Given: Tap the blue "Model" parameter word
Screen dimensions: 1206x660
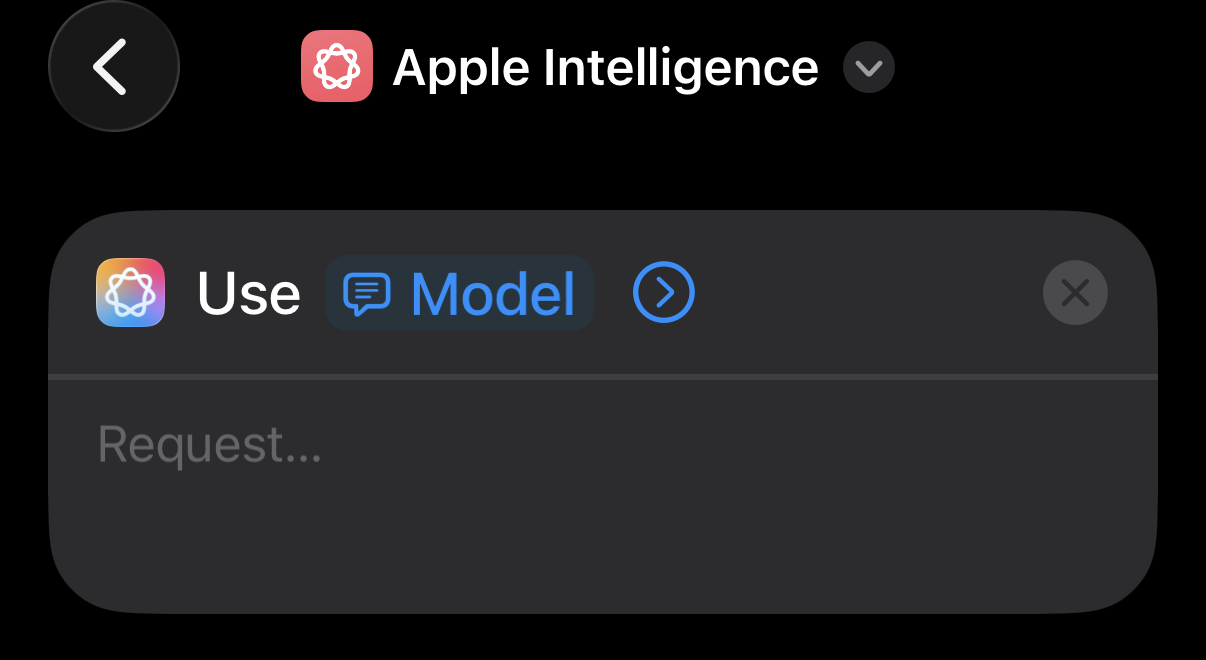Looking at the screenshot, I should [493, 294].
